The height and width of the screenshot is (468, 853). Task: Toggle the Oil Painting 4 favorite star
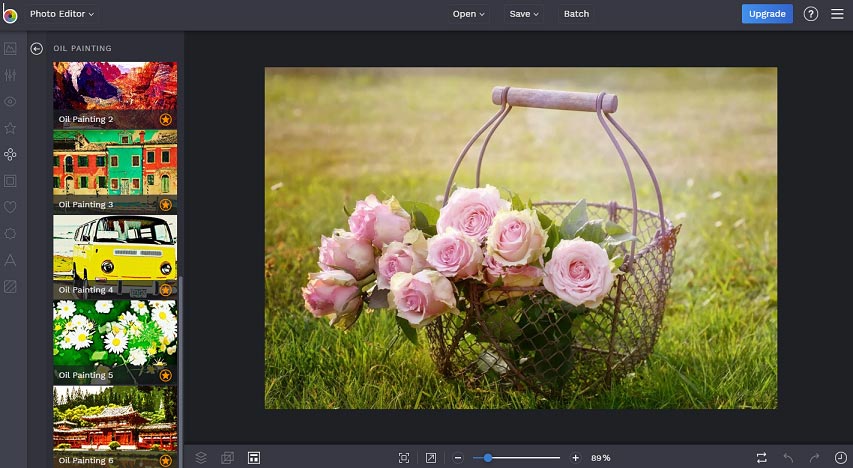click(x=166, y=290)
